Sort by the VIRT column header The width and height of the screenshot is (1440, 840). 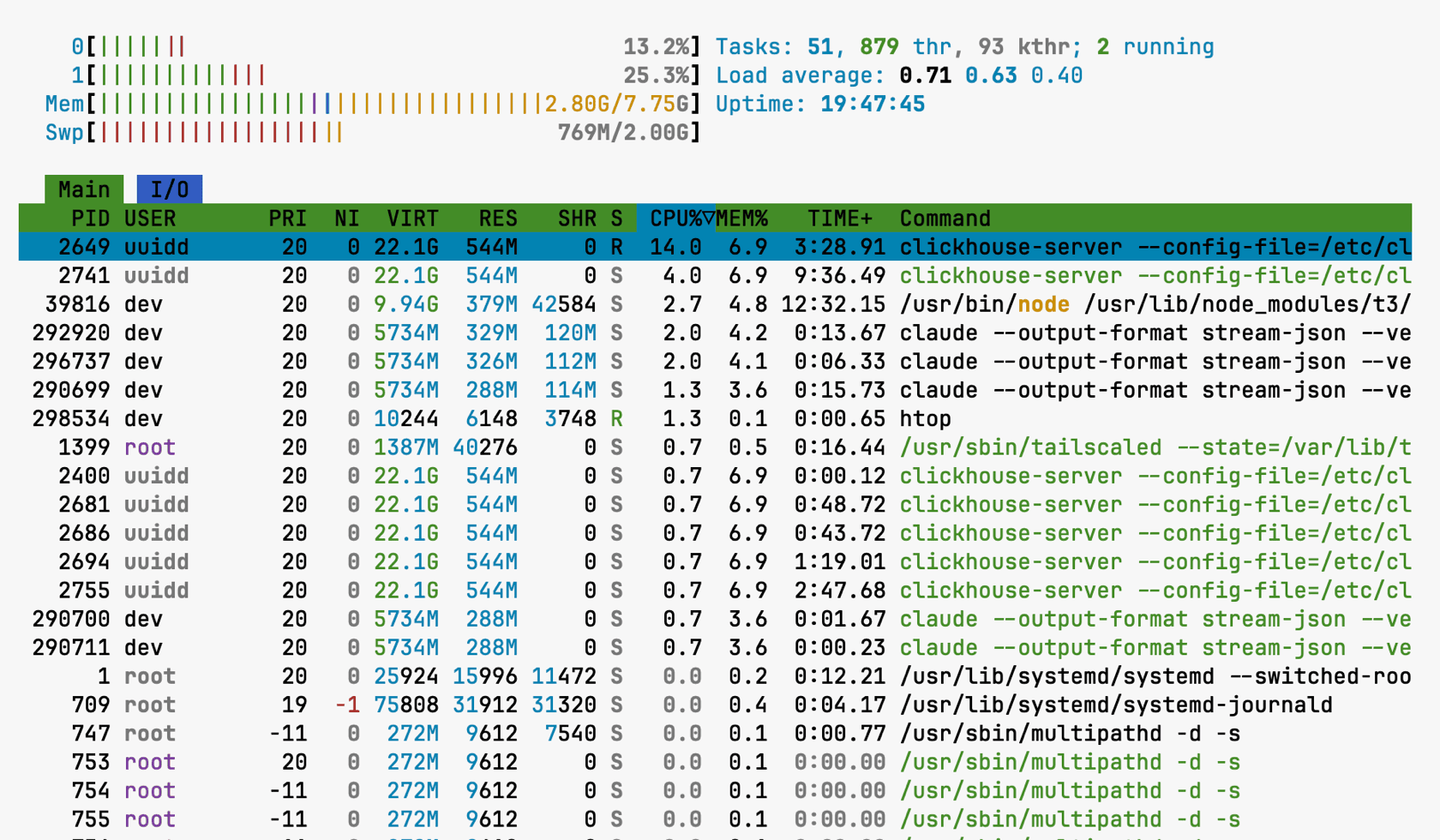click(412, 219)
